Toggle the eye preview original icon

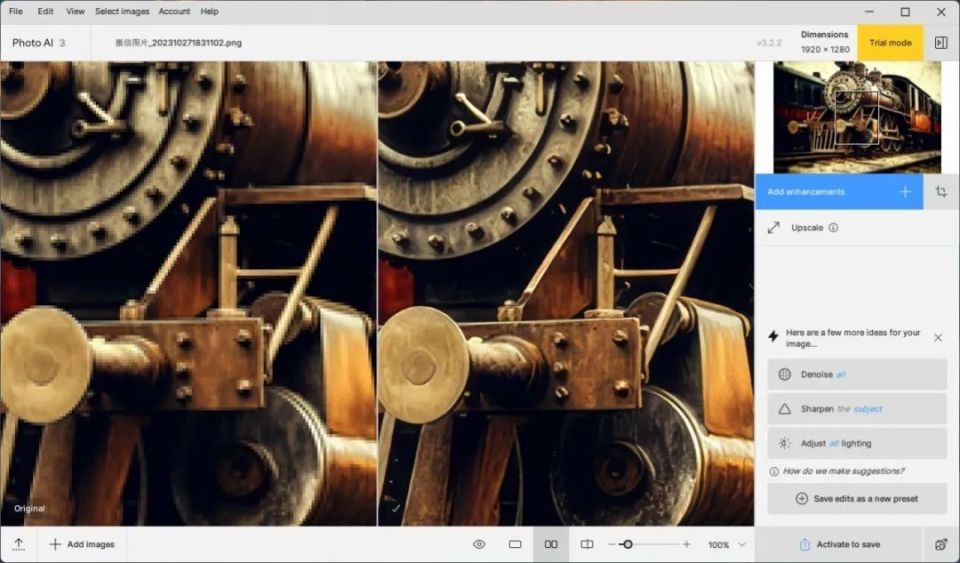click(x=479, y=544)
